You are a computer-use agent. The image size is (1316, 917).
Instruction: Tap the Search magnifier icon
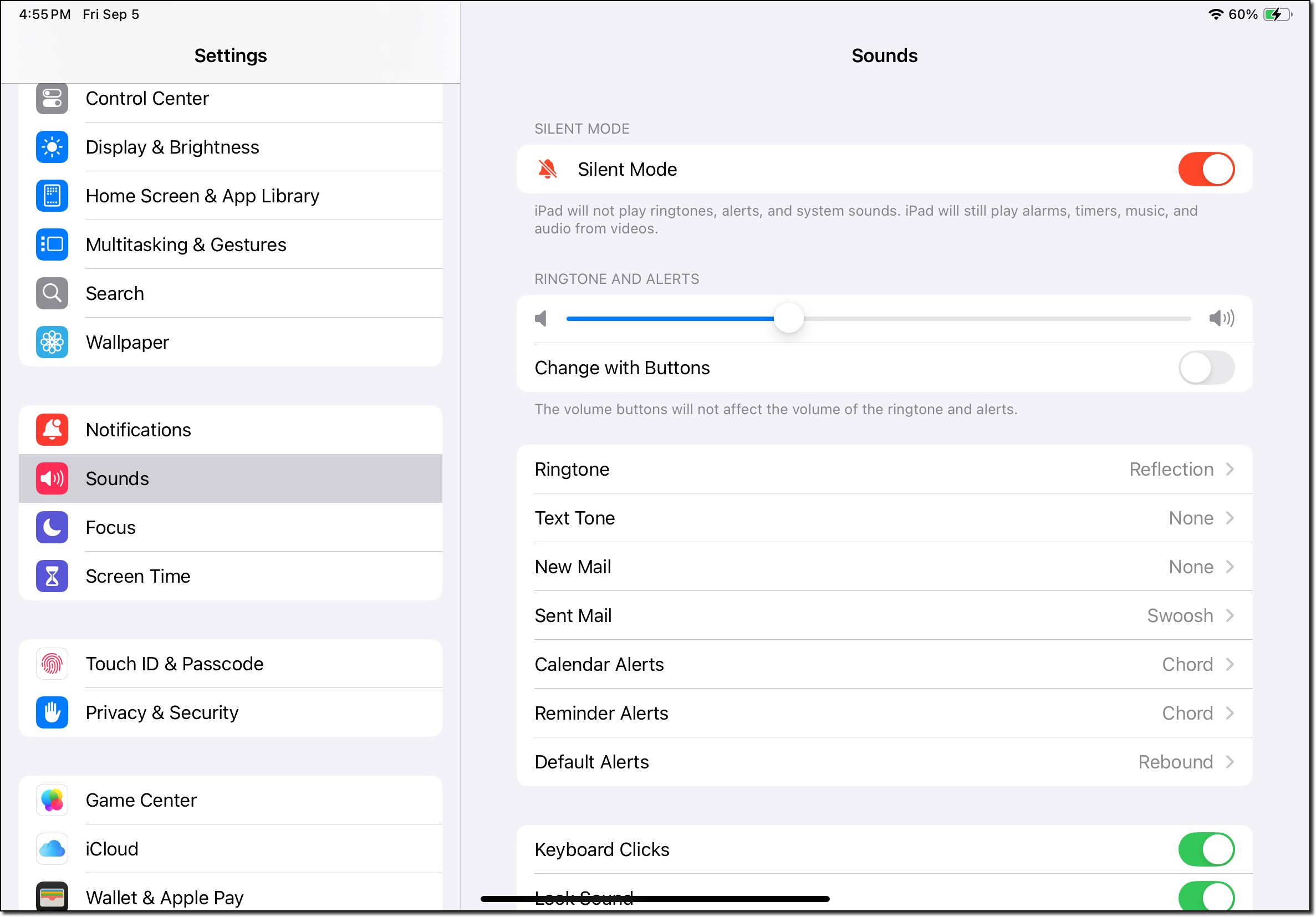[x=52, y=293]
